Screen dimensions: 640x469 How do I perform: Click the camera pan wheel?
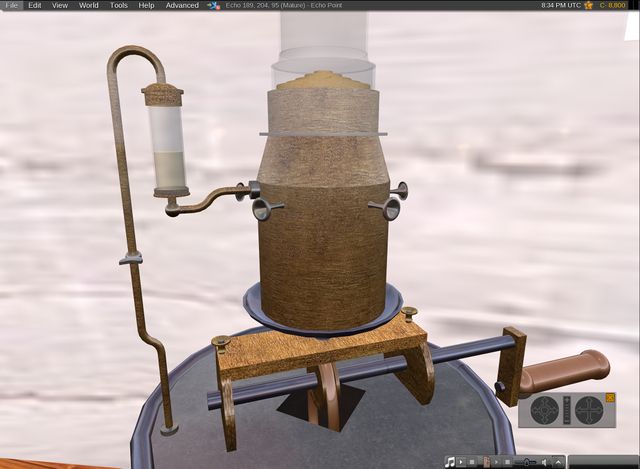point(590,411)
